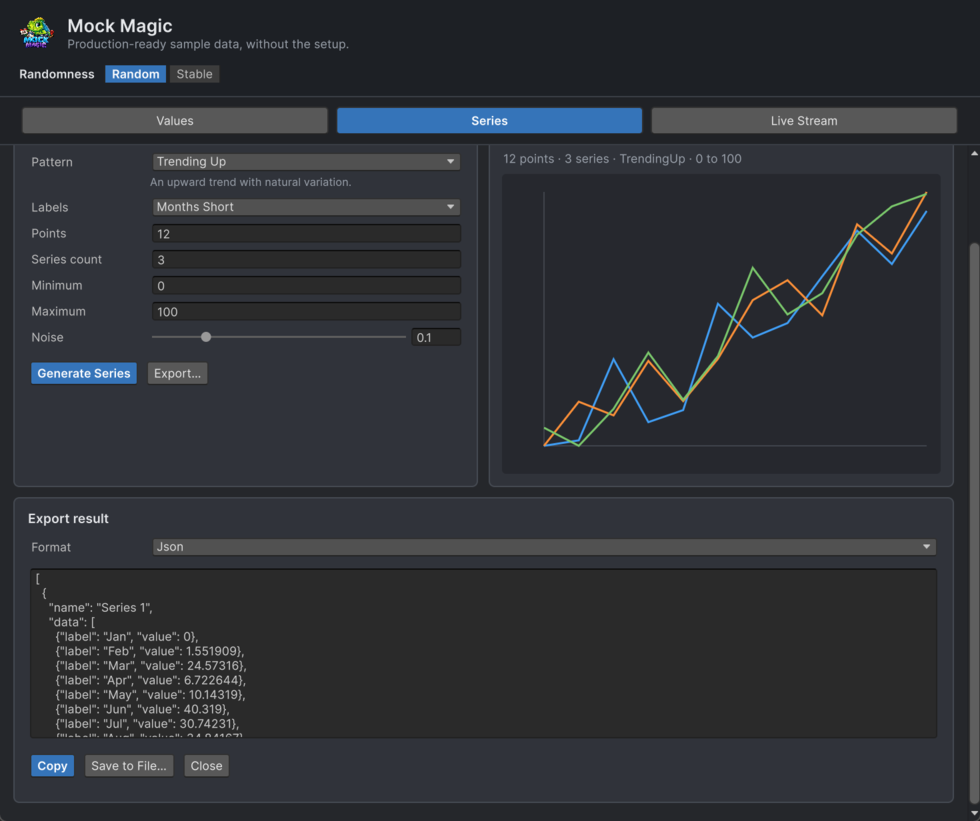Click the Points input field
The image size is (980, 821).
(306, 234)
